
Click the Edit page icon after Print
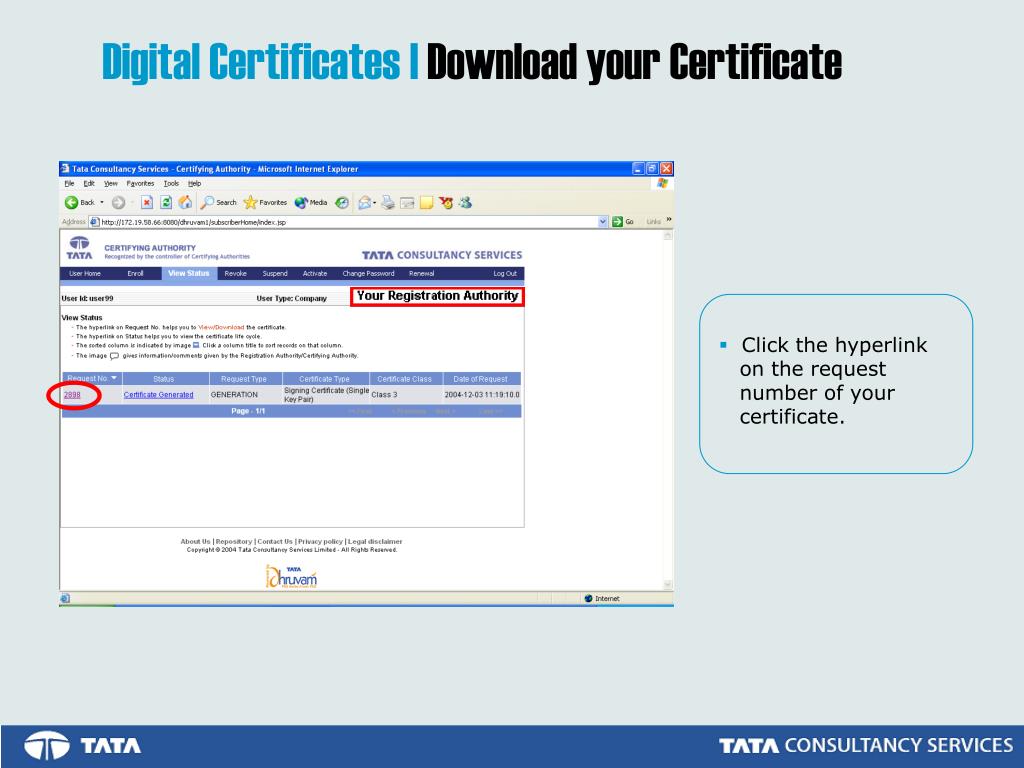click(408, 203)
